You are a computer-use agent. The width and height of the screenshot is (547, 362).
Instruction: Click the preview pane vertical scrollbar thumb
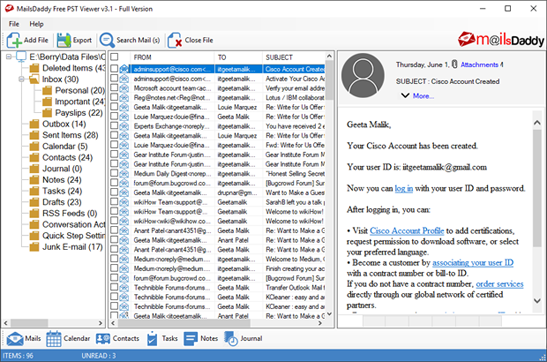[x=537, y=188]
